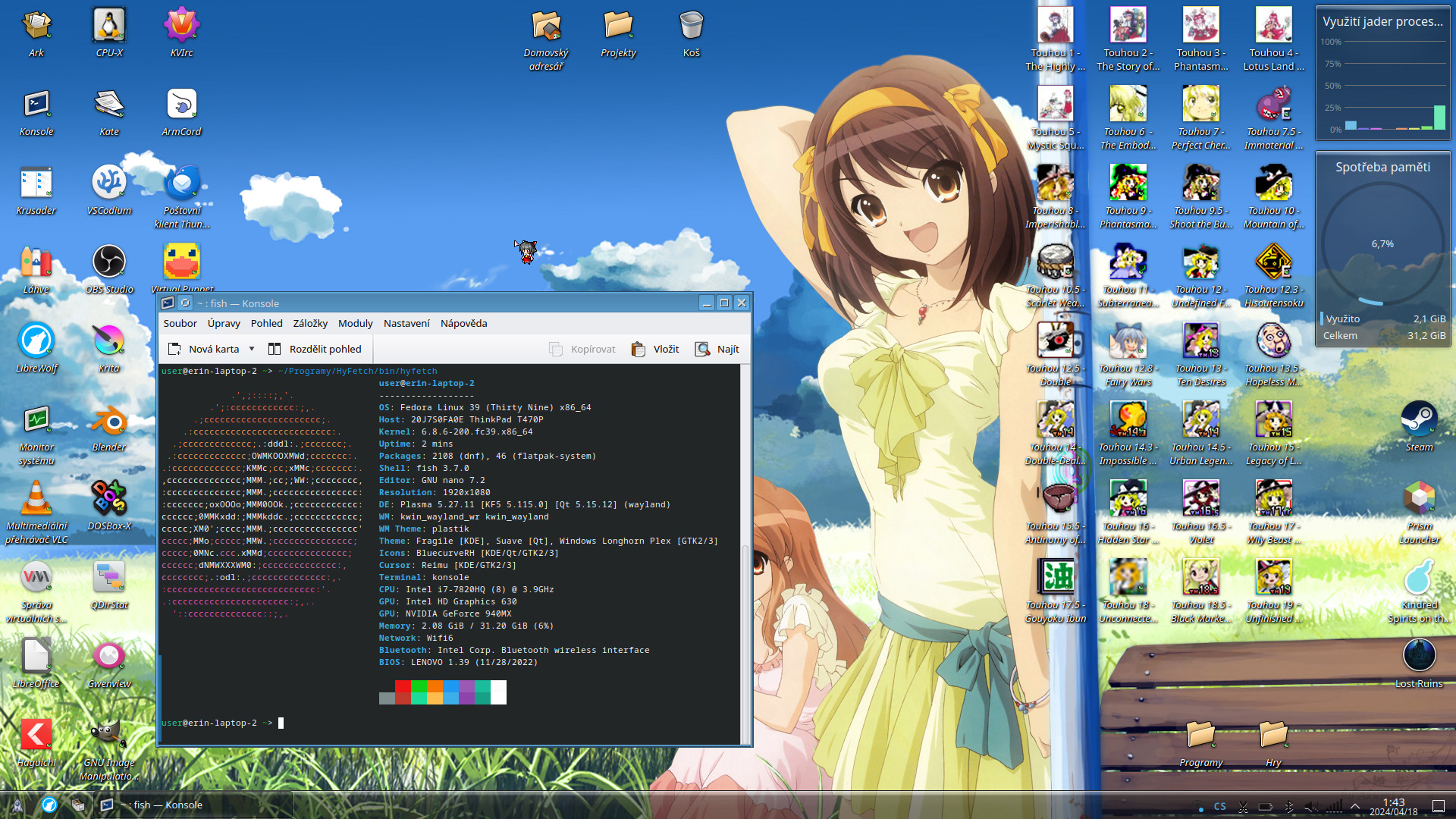1456x819 pixels.
Task: Open the Haguichi desktop icon
Action: [x=36, y=743]
